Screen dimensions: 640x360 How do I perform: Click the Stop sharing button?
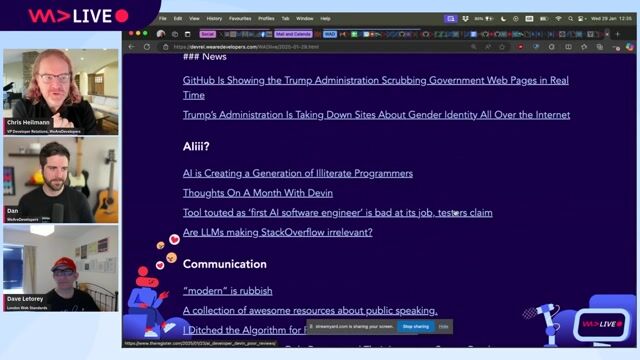point(416,327)
